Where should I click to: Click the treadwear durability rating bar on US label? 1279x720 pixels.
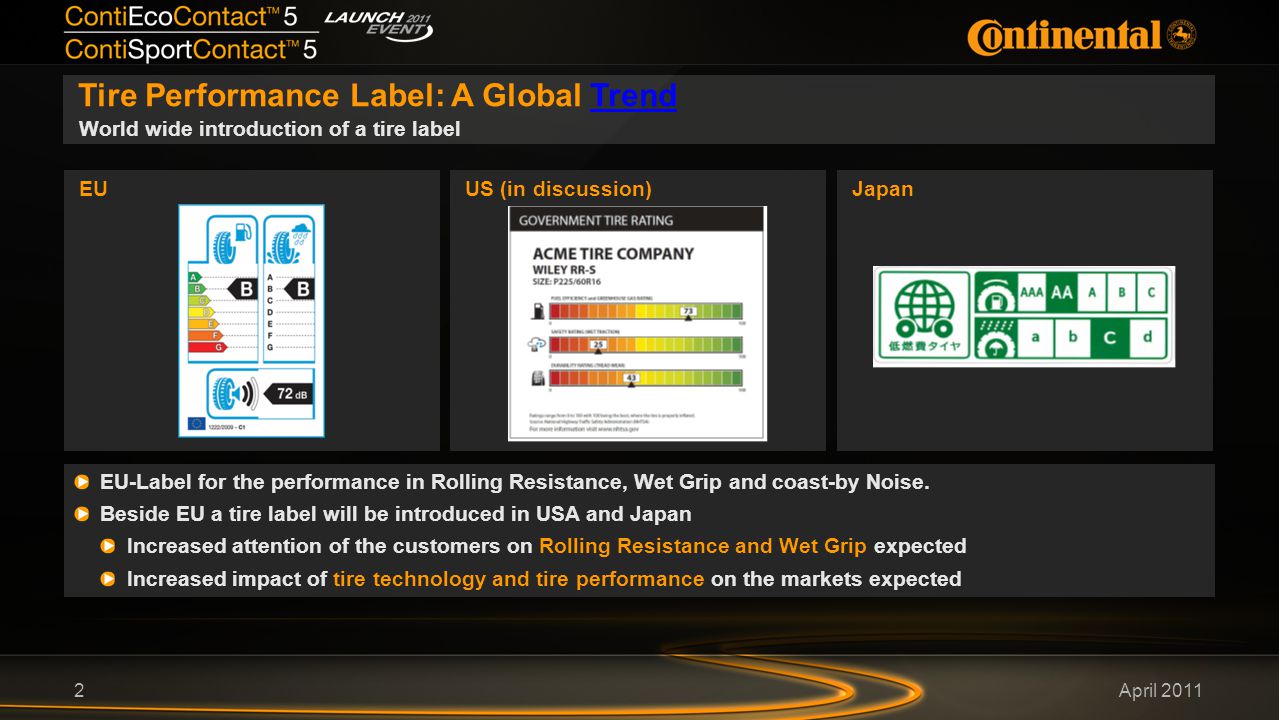(x=648, y=377)
